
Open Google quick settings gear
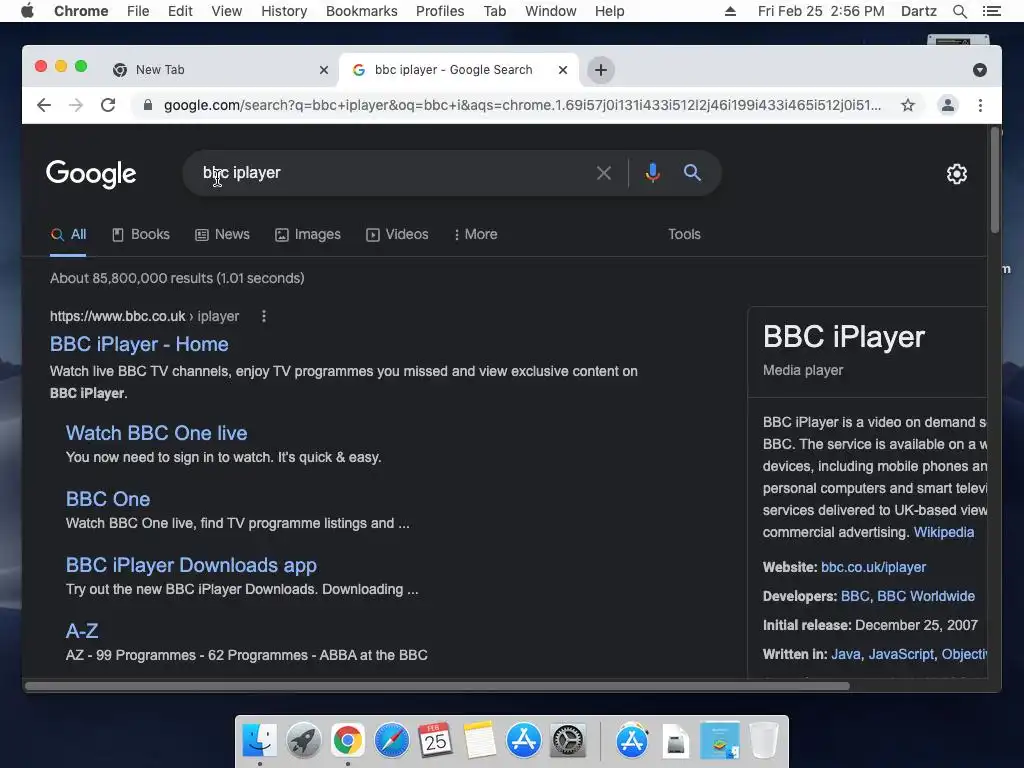[x=957, y=174]
